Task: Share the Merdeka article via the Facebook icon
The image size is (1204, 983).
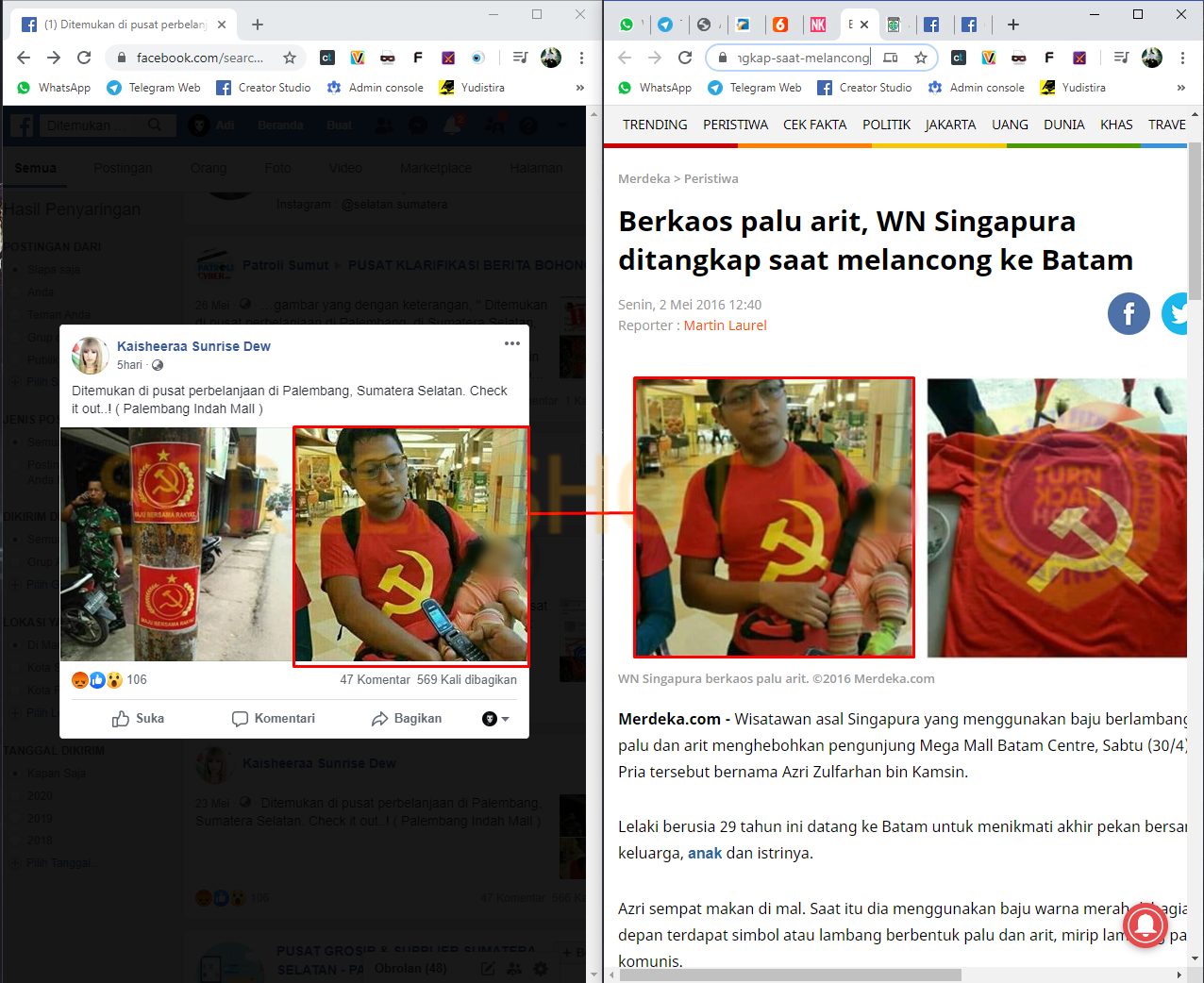Action: [1129, 313]
